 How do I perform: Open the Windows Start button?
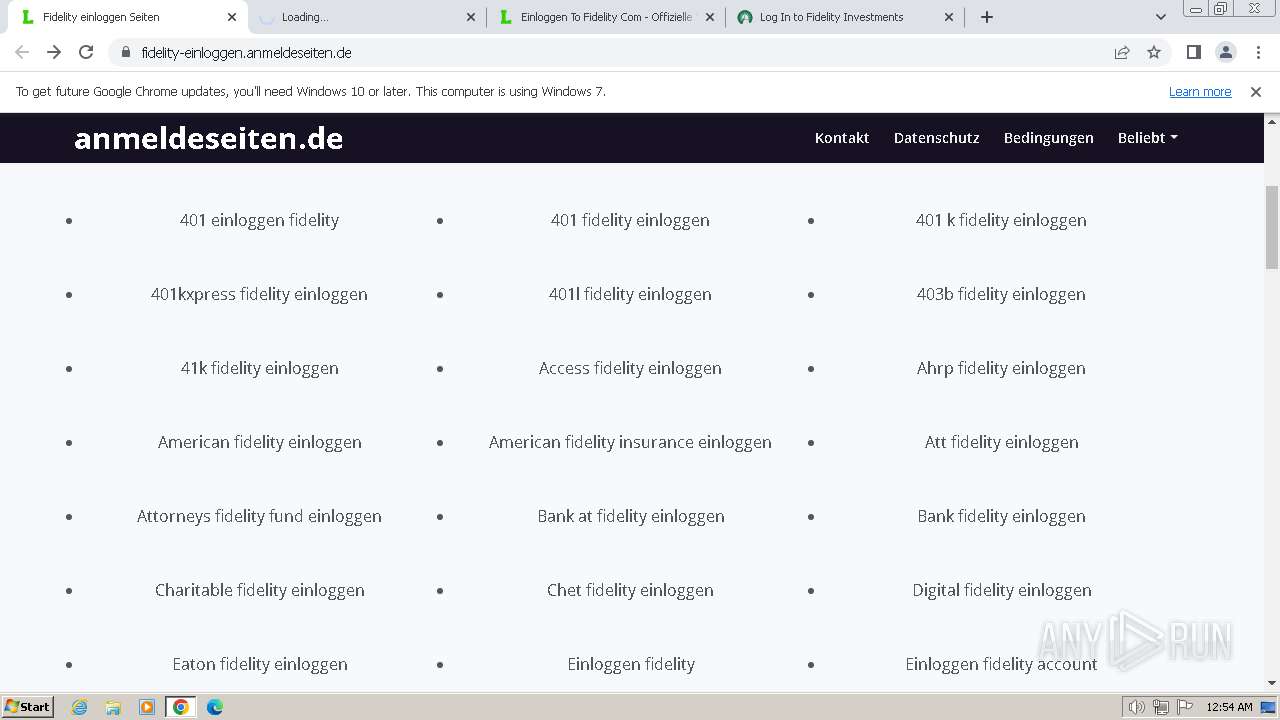tap(28, 706)
